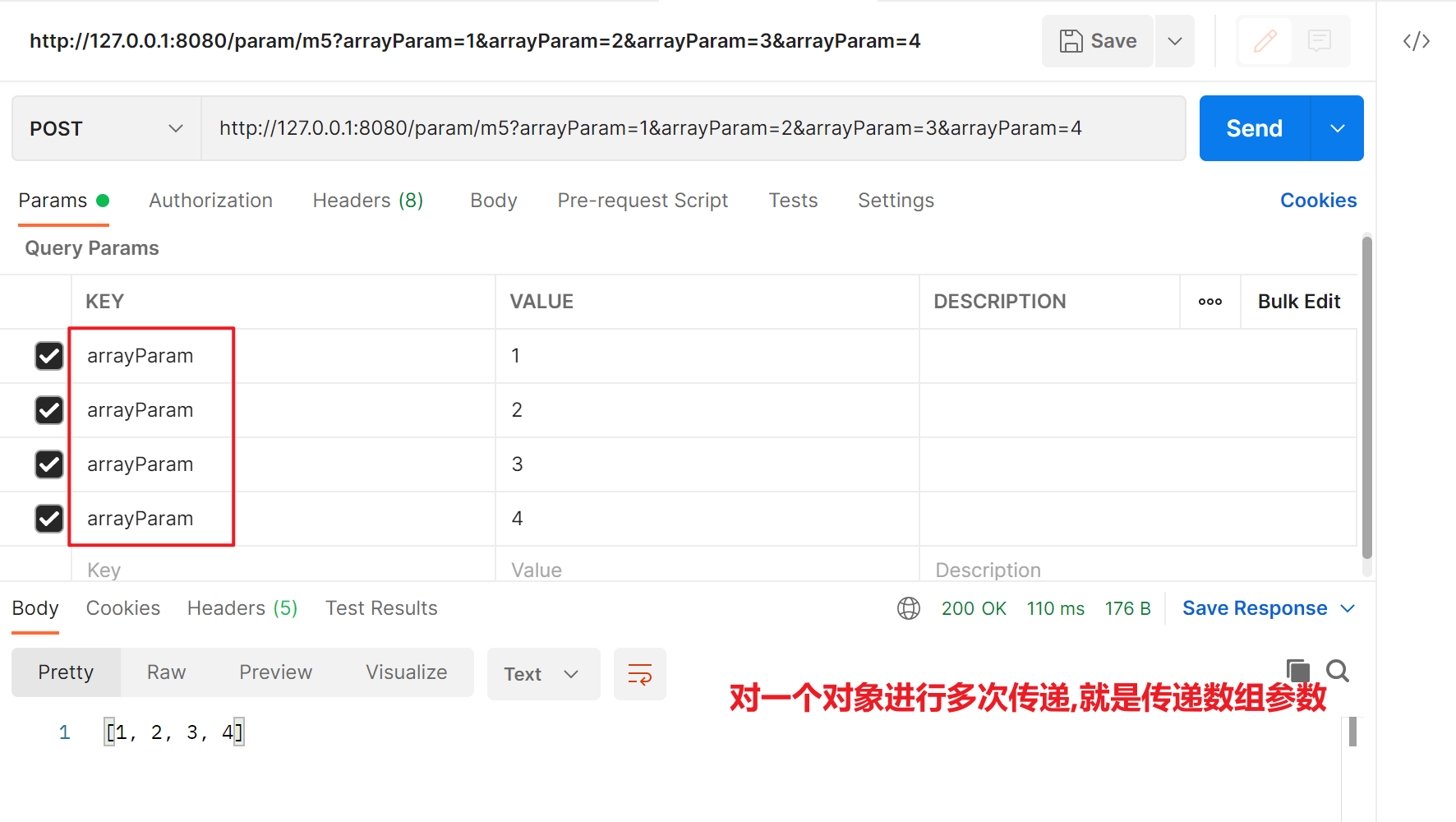Open the Pre-request Script tab

click(x=643, y=201)
